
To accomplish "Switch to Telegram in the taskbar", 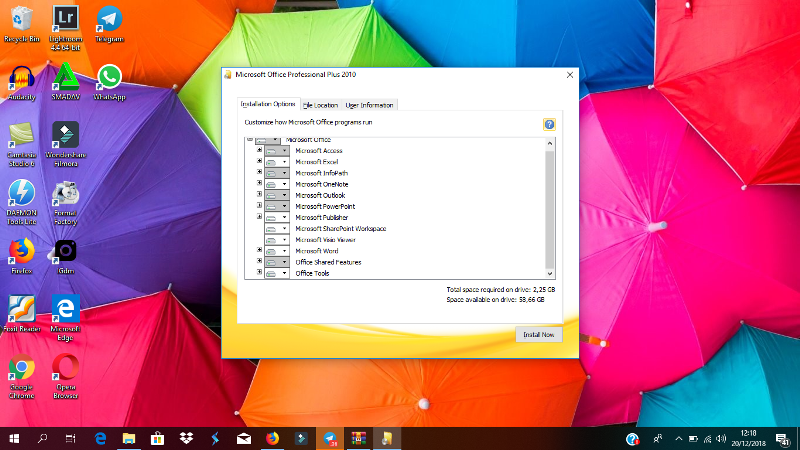I will [x=330, y=438].
